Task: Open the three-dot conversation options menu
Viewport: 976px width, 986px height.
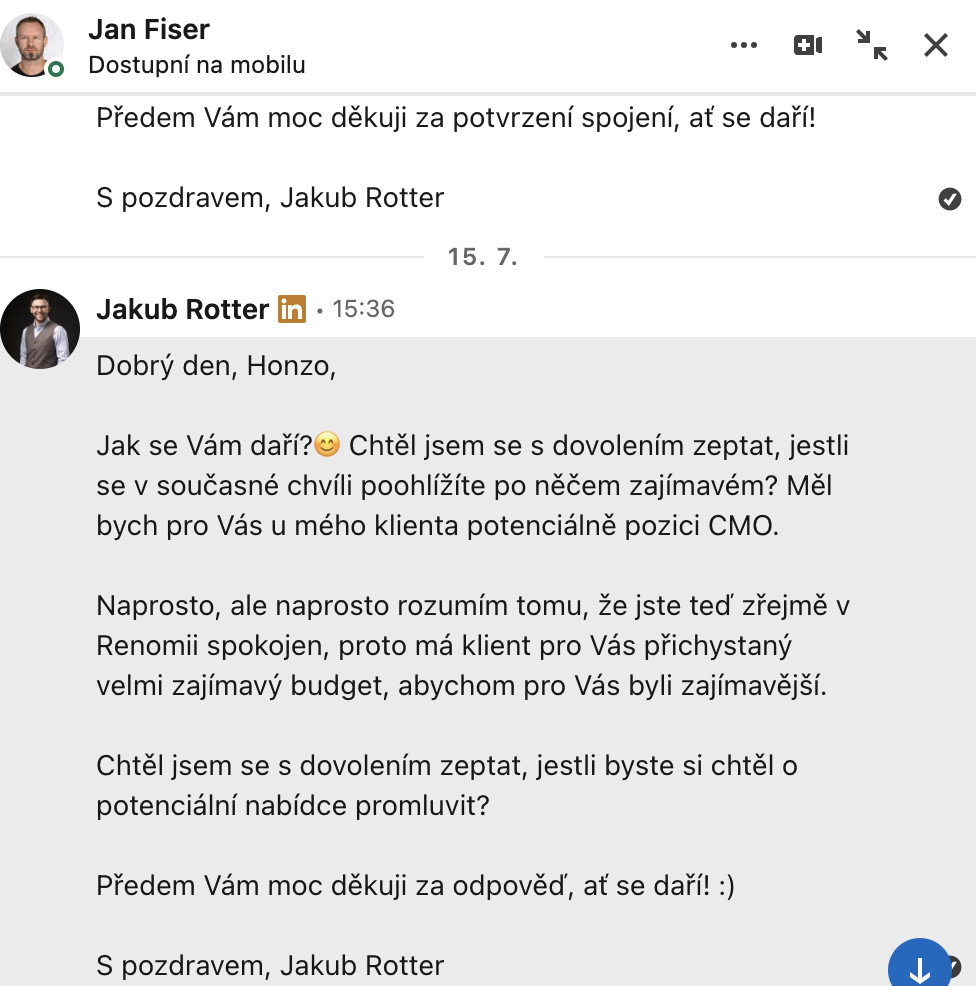Action: coord(744,45)
